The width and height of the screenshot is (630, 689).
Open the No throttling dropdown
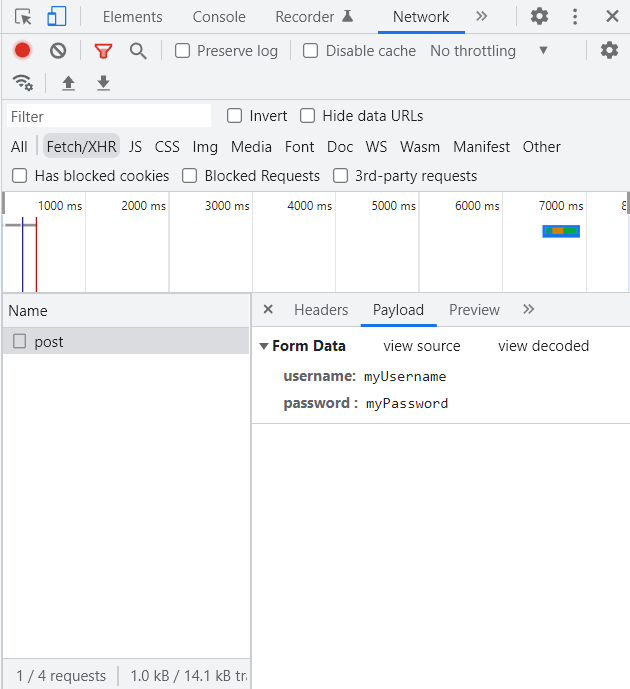point(489,51)
